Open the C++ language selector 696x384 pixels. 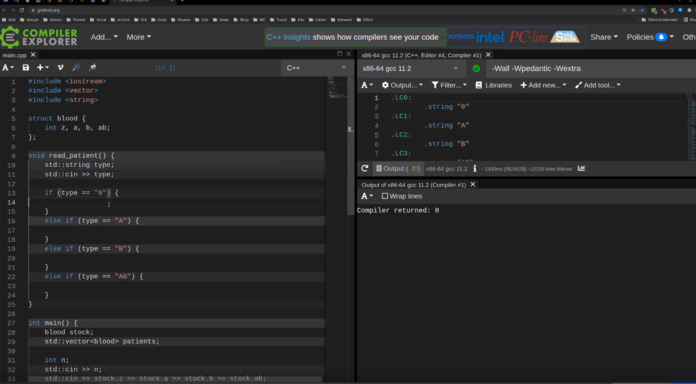[x=317, y=68]
